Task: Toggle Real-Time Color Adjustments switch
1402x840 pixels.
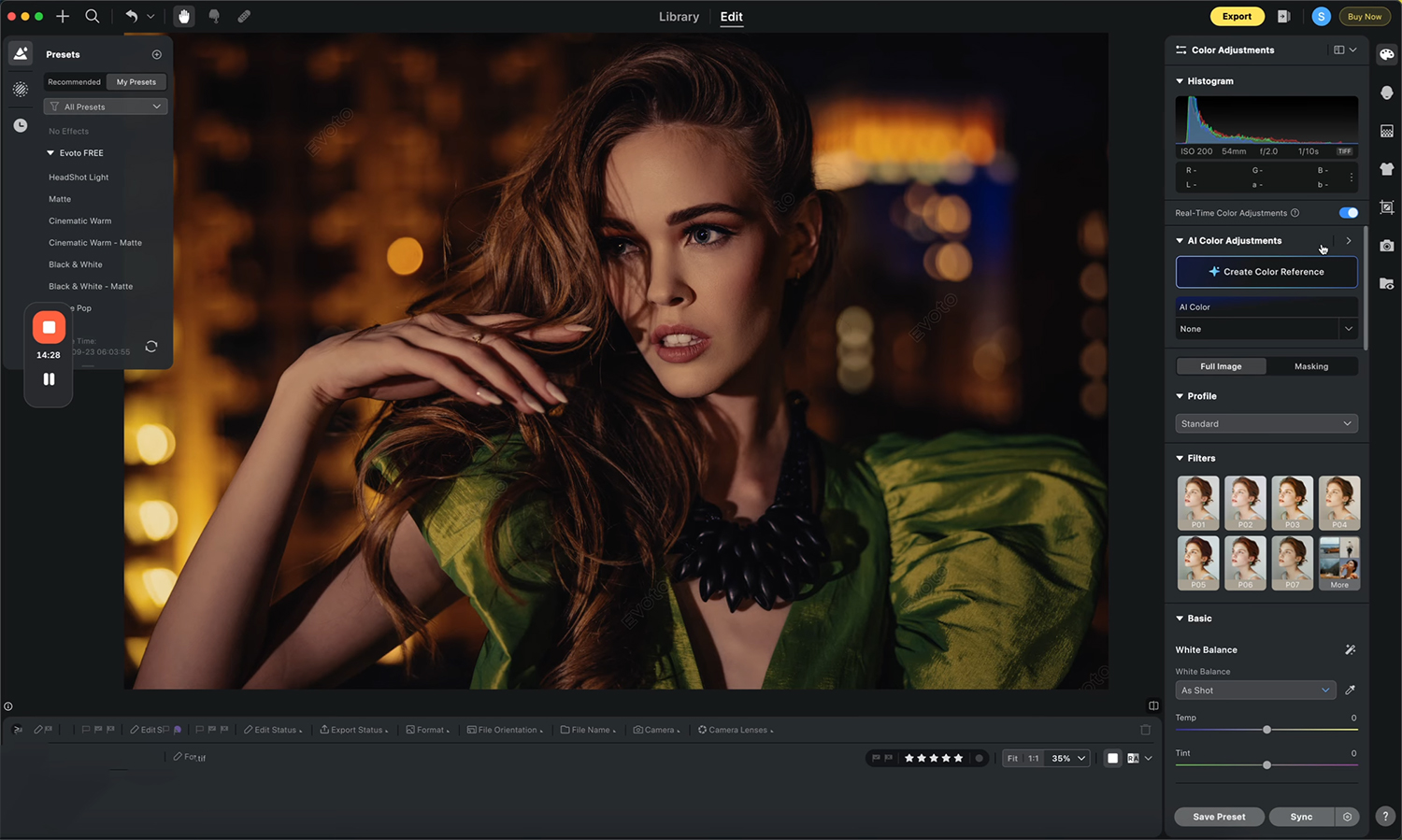Action: pyautogui.click(x=1348, y=213)
